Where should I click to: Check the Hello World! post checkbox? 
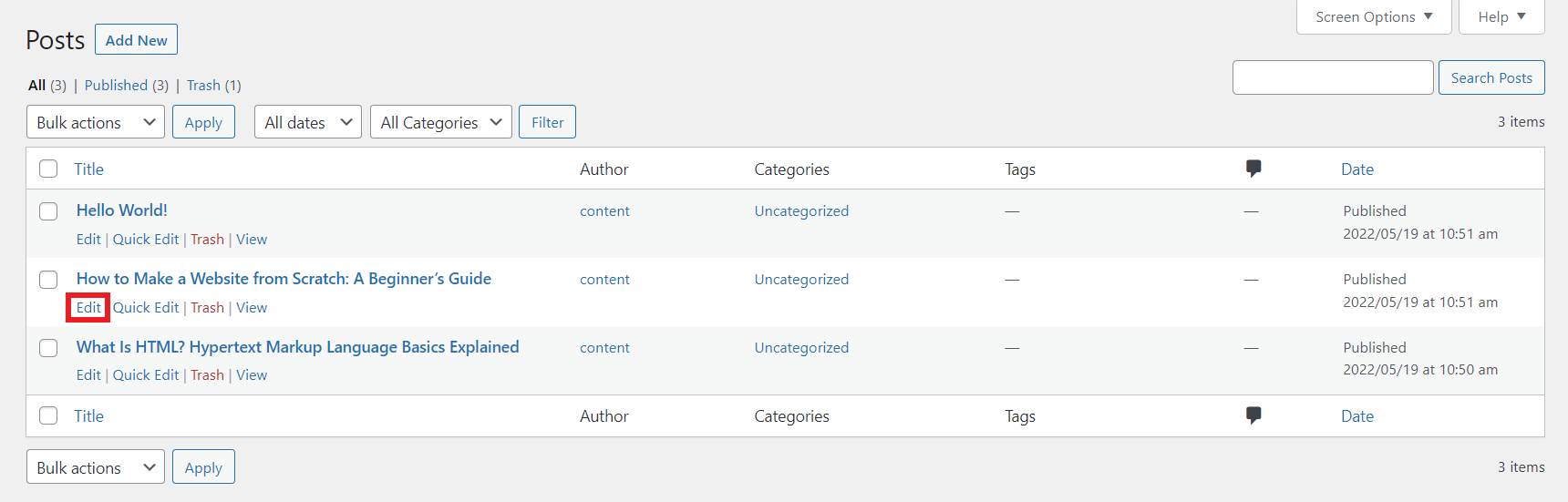[x=48, y=211]
